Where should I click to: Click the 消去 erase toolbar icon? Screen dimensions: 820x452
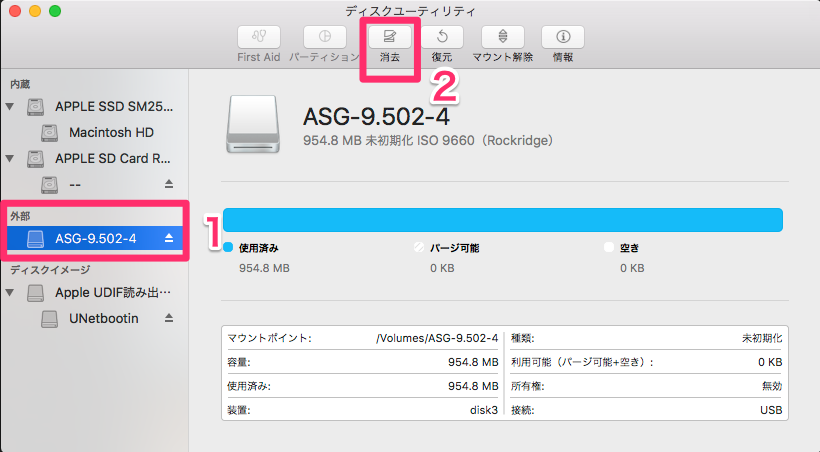click(390, 37)
